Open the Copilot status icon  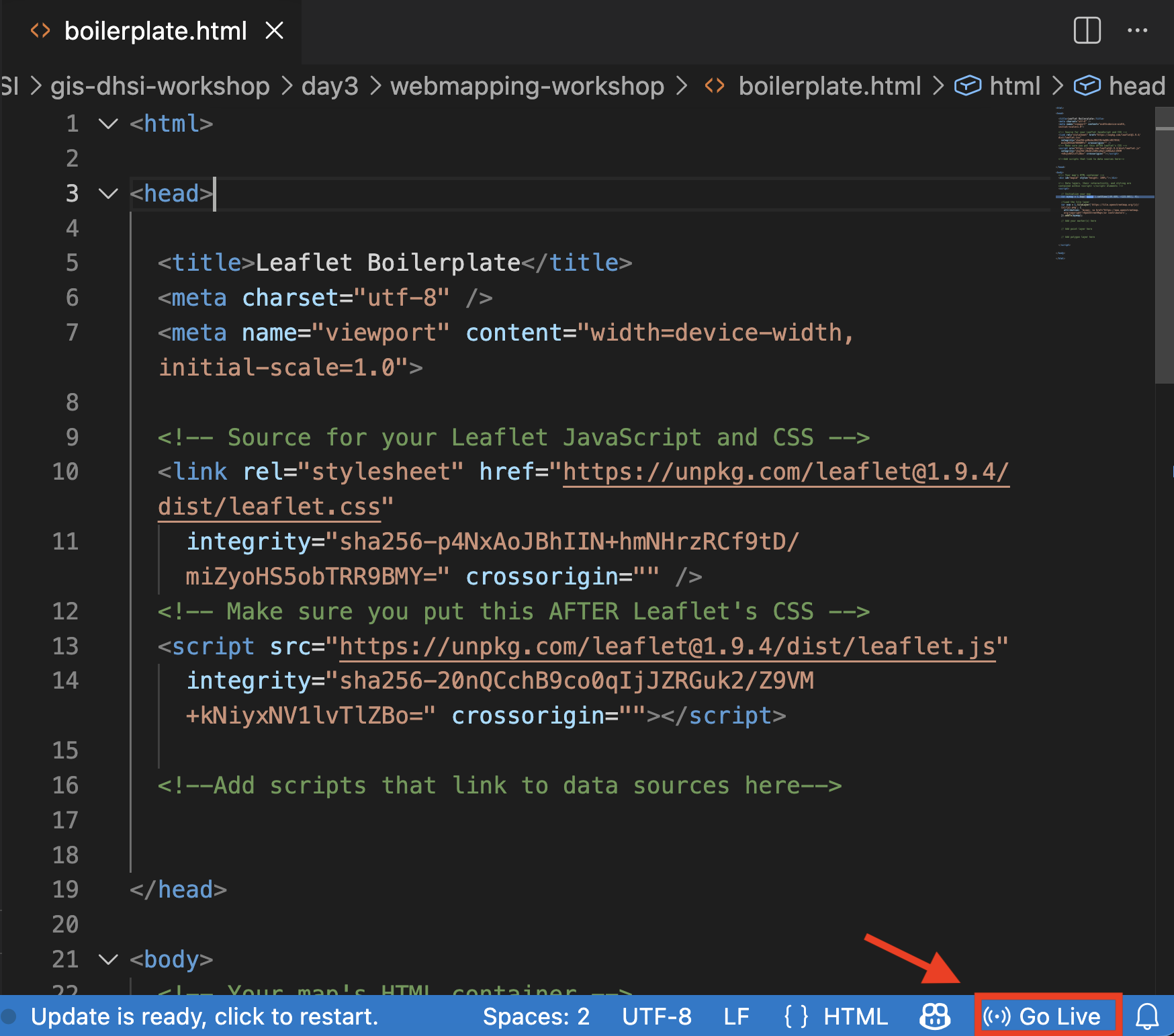click(x=934, y=1017)
